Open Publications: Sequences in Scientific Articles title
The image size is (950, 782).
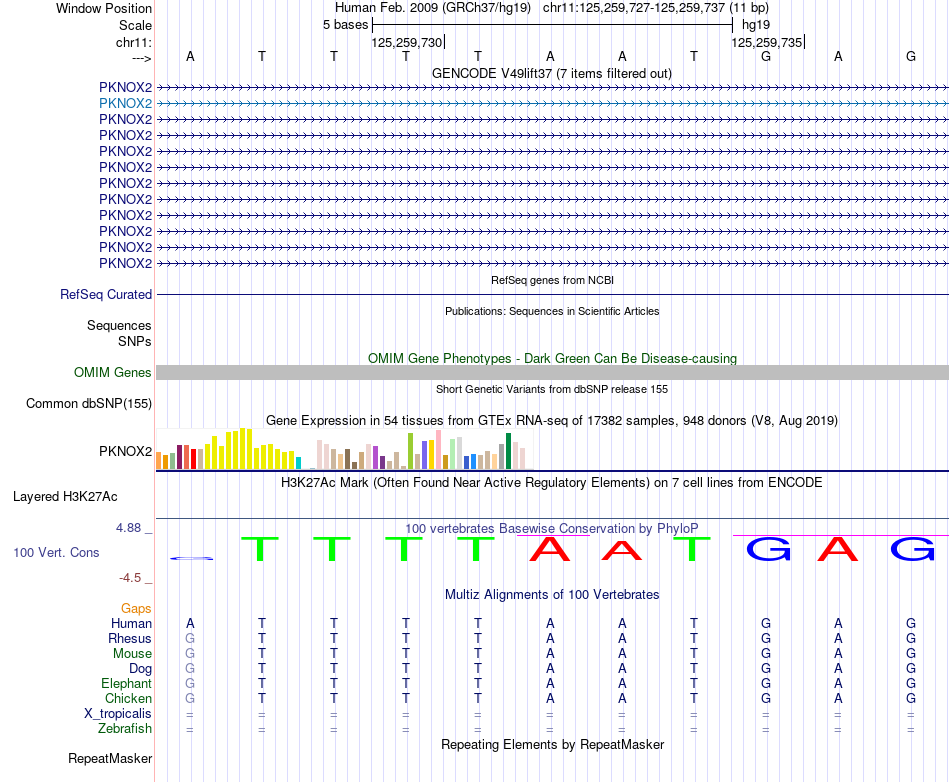[552, 311]
